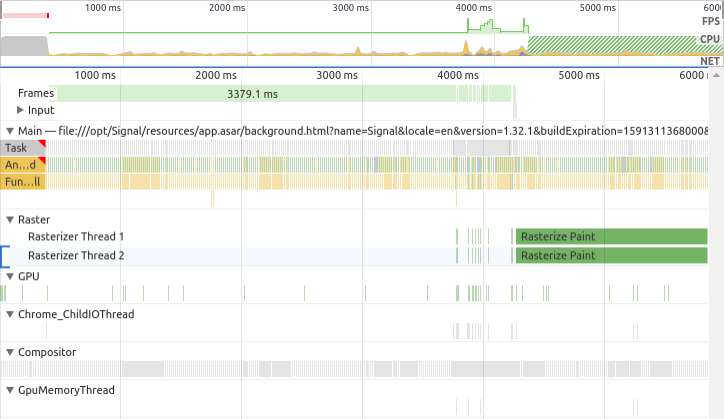Click the 3000 ms overview ruler mark
Screen dimensions: 724x419
pyautogui.click(x=350, y=8)
